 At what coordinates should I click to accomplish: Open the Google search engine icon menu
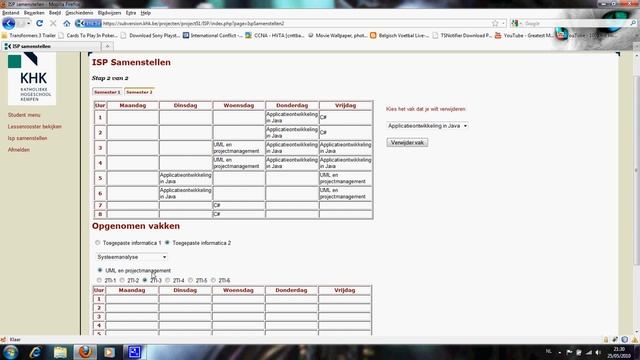pyautogui.click(x=515, y=23)
